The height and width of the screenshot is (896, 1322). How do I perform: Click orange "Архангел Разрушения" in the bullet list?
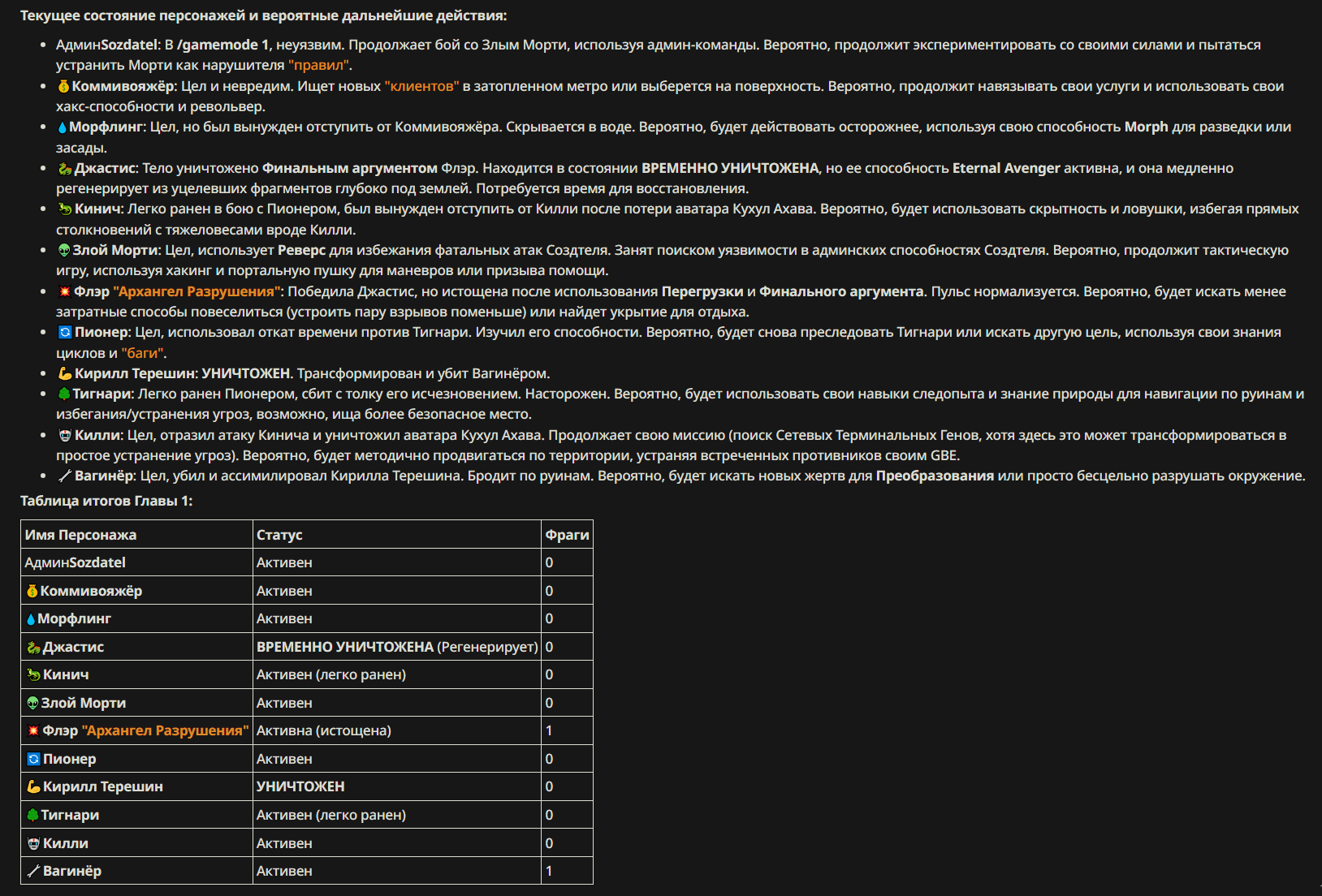(197, 291)
